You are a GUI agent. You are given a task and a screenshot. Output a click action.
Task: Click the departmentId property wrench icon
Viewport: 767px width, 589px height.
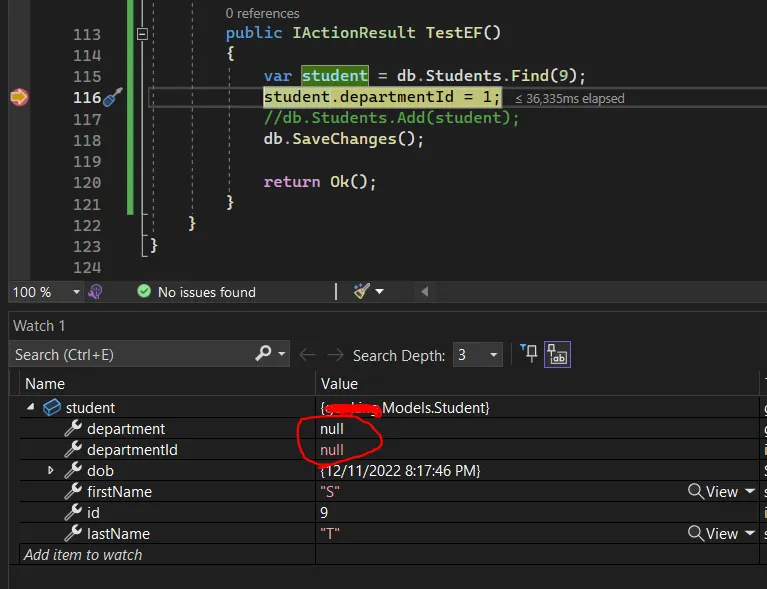click(73, 449)
